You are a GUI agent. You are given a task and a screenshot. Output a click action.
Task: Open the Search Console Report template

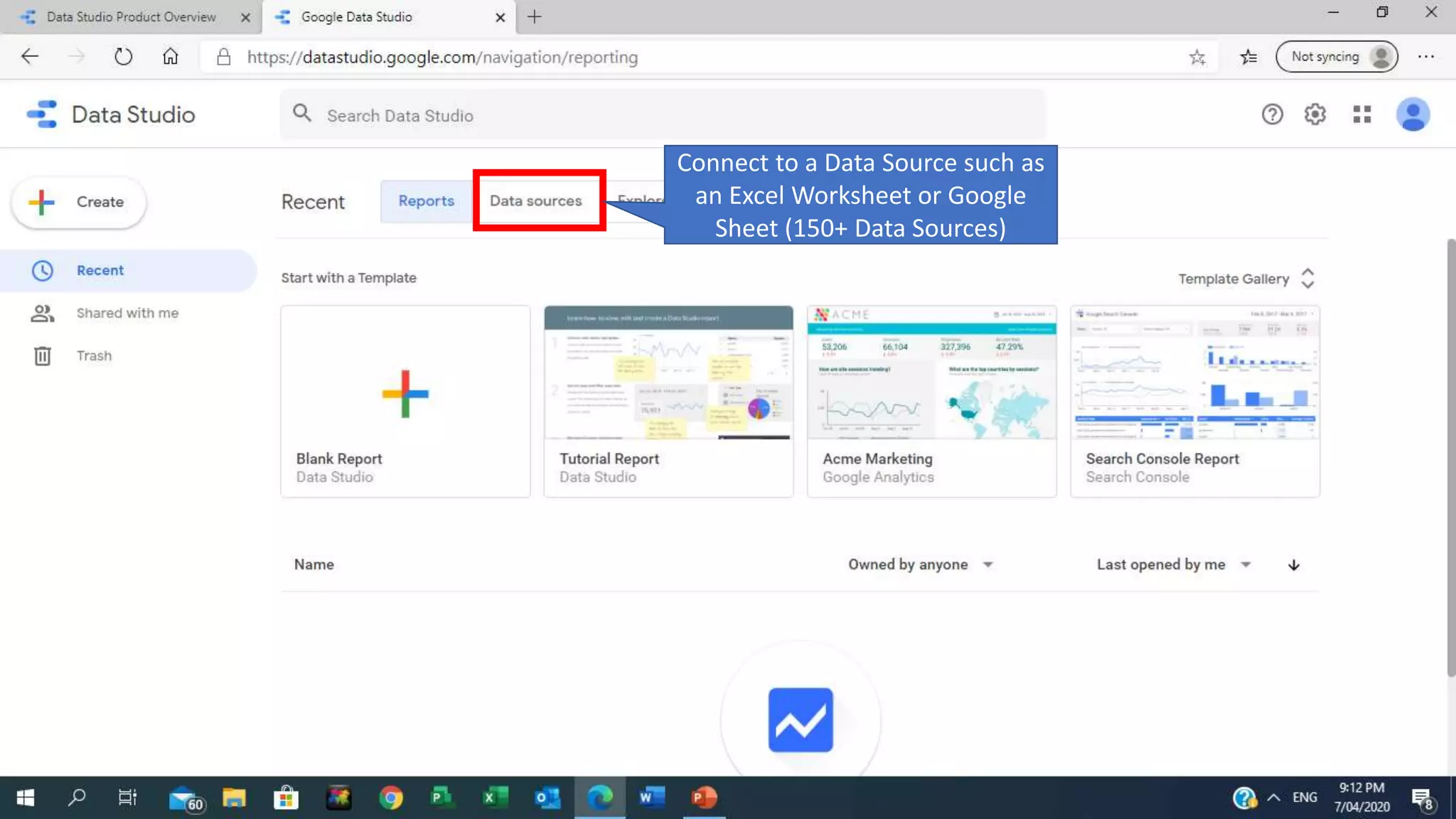1194,402
